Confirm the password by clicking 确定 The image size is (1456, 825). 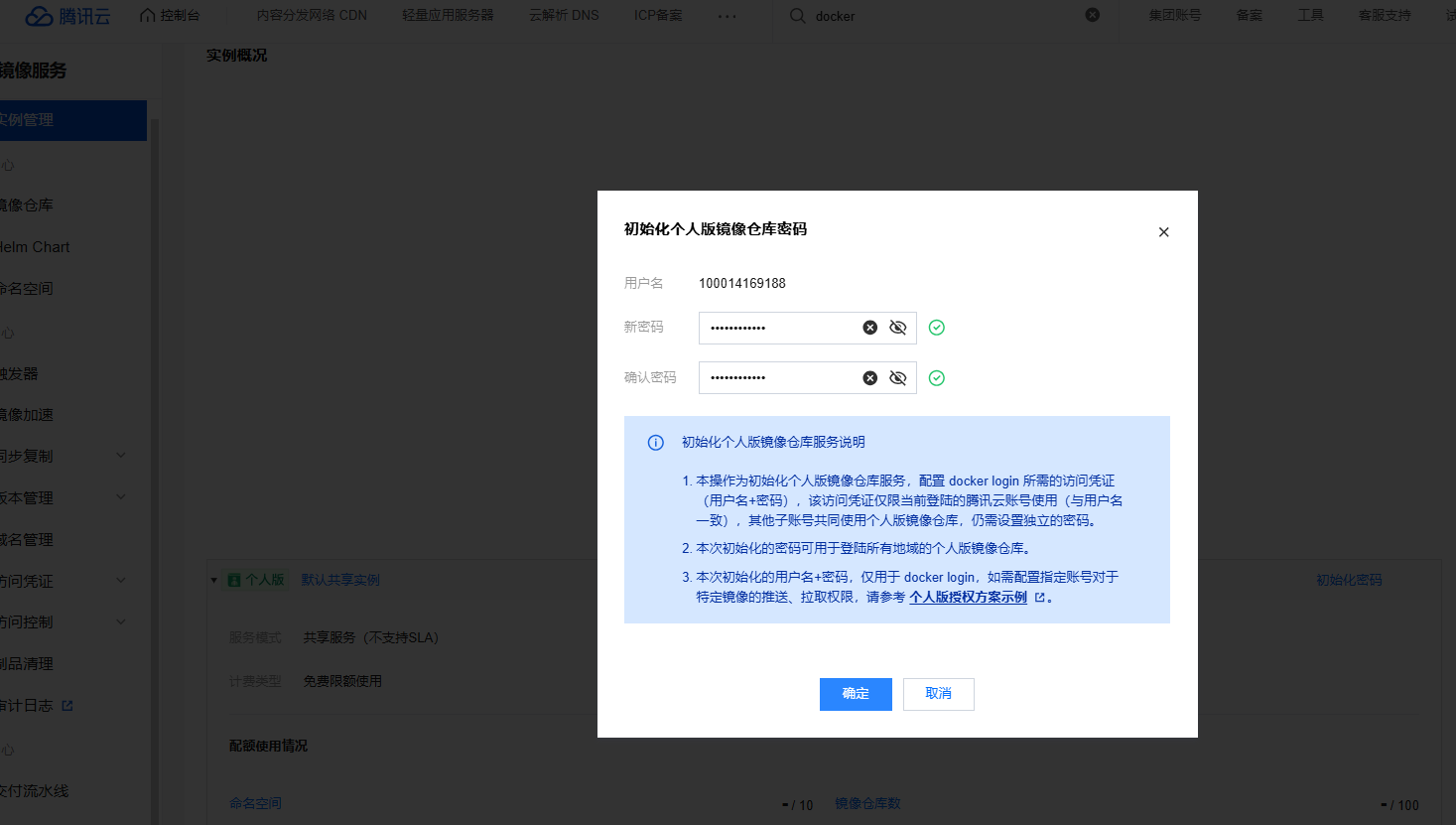point(856,694)
